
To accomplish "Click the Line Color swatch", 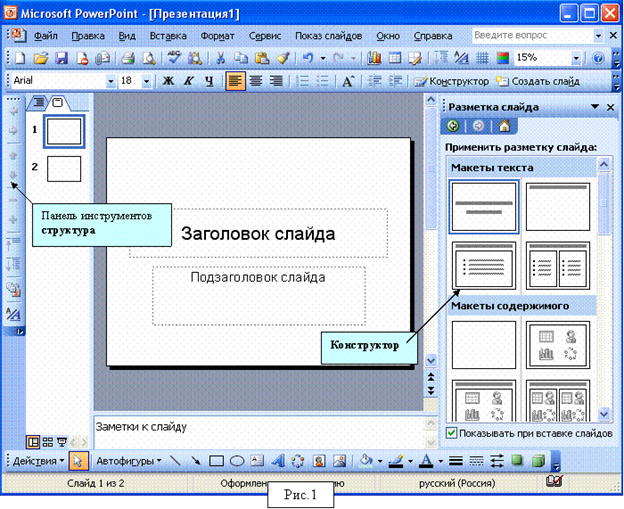I will [396, 461].
